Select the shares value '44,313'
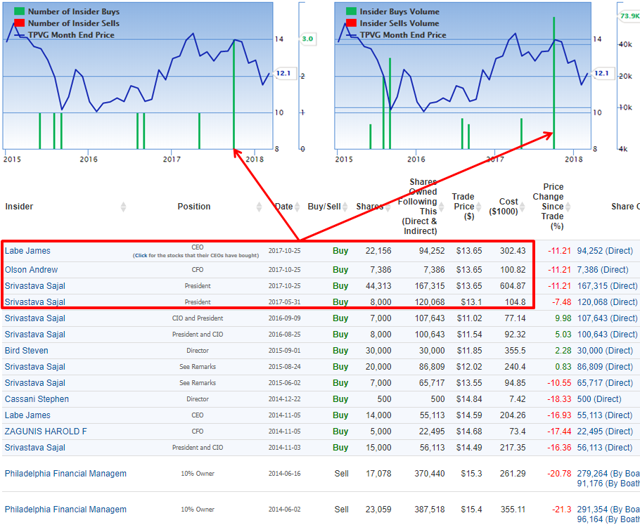The height and width of the screenshot is (525, 640). tap(378, 286)
